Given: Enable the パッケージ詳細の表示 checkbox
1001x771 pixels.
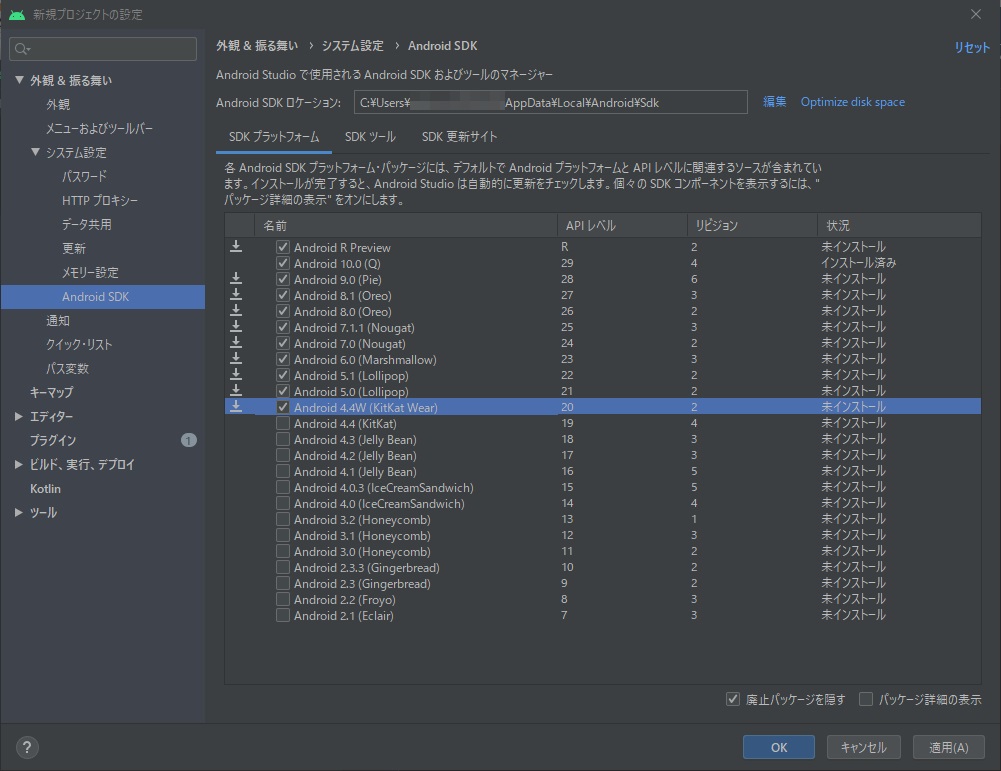Looking at the screenshot, I should 866,698.
